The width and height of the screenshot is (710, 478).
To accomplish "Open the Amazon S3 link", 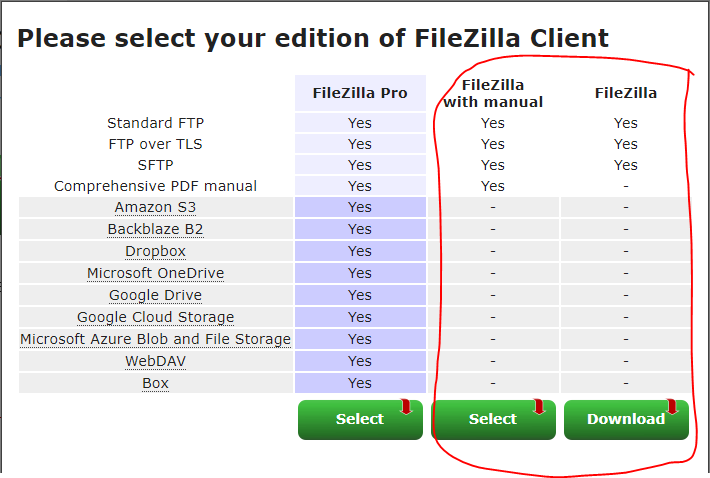I will pyautogui.click(x=156, y=207).
